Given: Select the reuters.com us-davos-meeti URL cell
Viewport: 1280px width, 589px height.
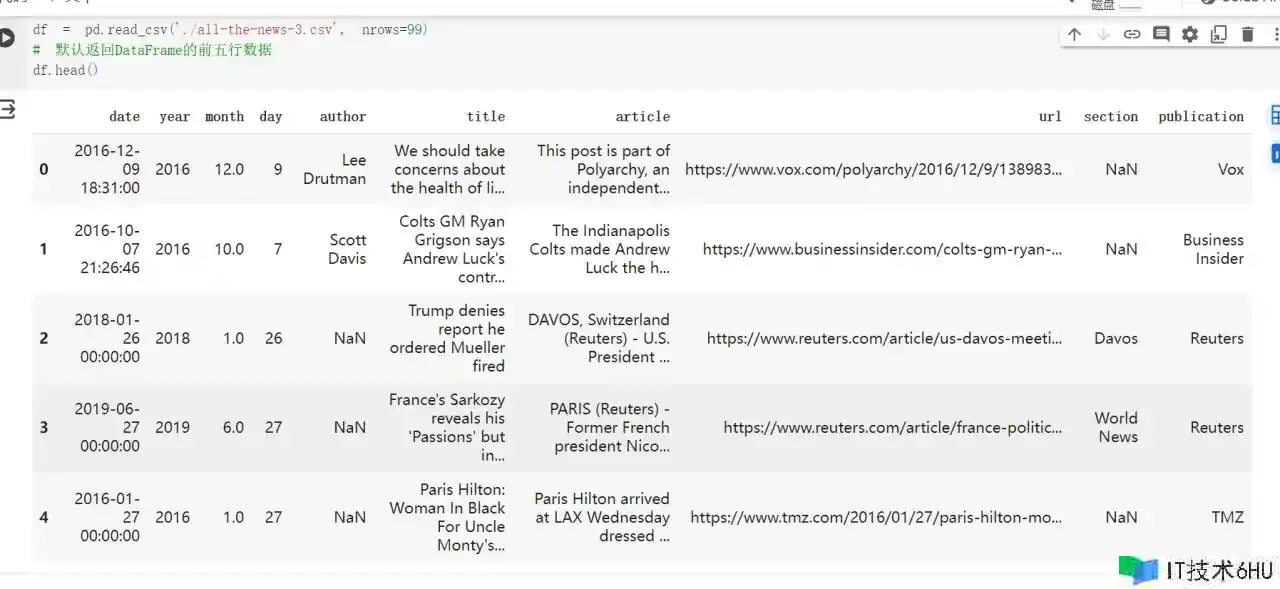Looking at the screenshot, I should click(x=885, y=338).
